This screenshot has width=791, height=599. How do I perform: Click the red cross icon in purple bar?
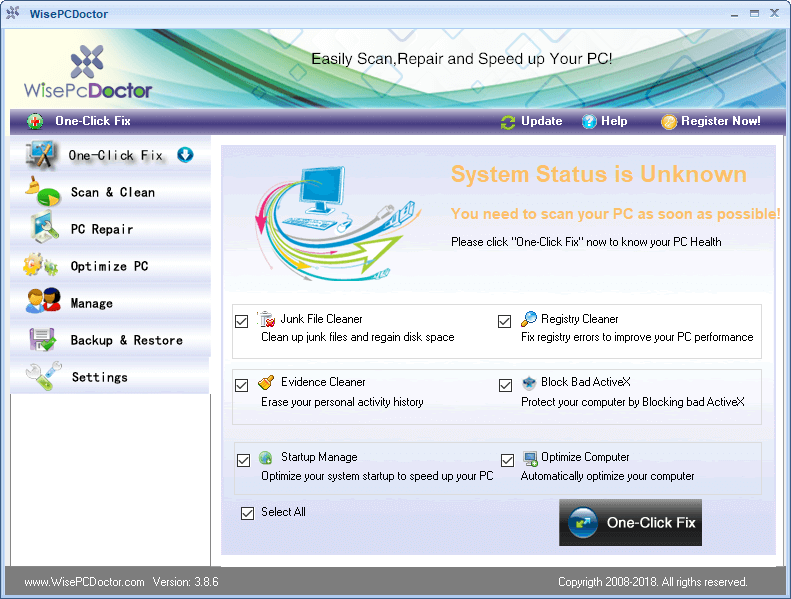(35, 121)
